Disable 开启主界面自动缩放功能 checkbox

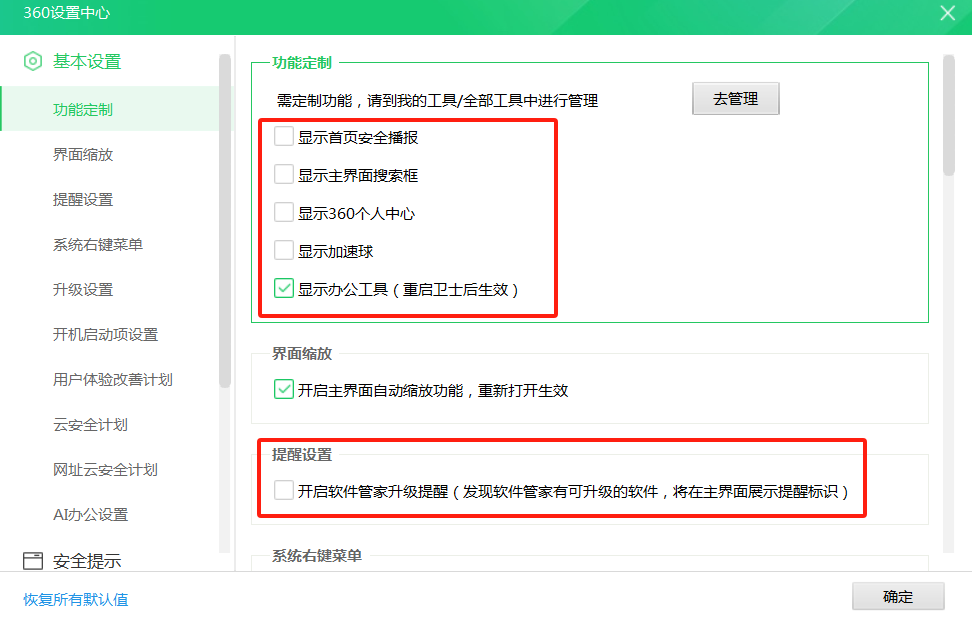point(284,389)
